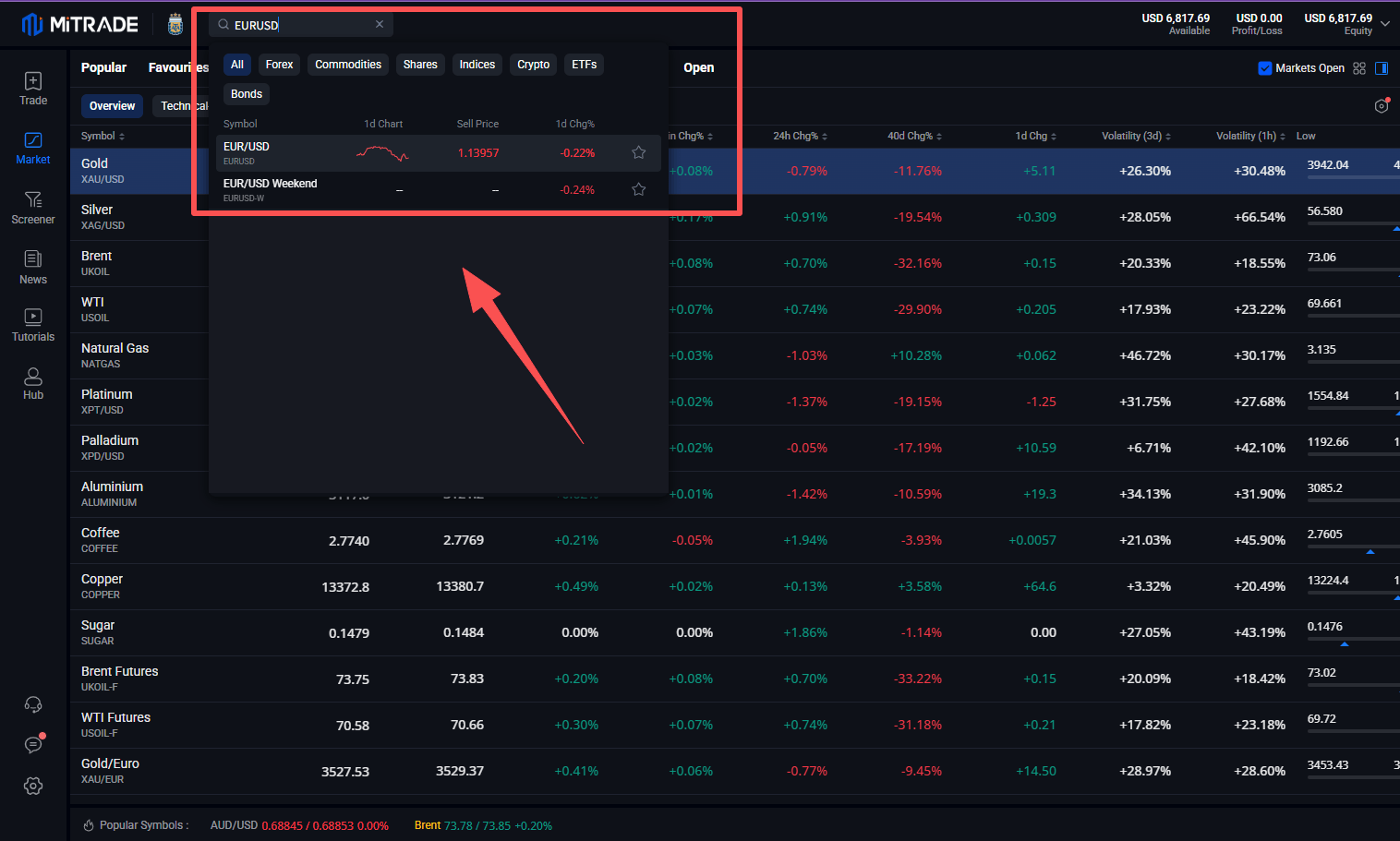Viewport: 1400px width, 841px height.
Task: Open the WTI USOIL row
Action: (735, 309)
